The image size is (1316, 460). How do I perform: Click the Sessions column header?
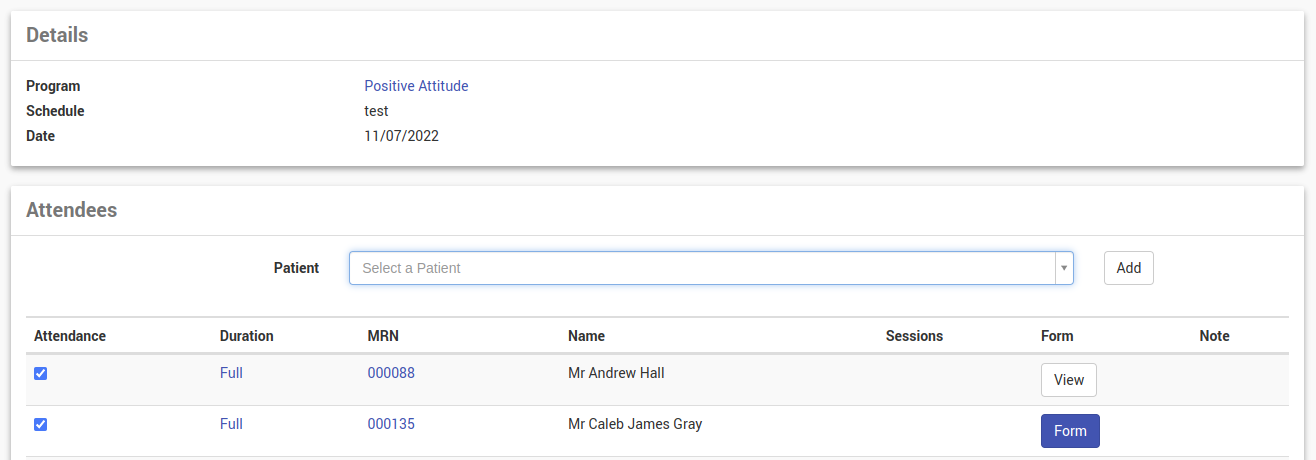pyautogui.click(x=914, y=336)
